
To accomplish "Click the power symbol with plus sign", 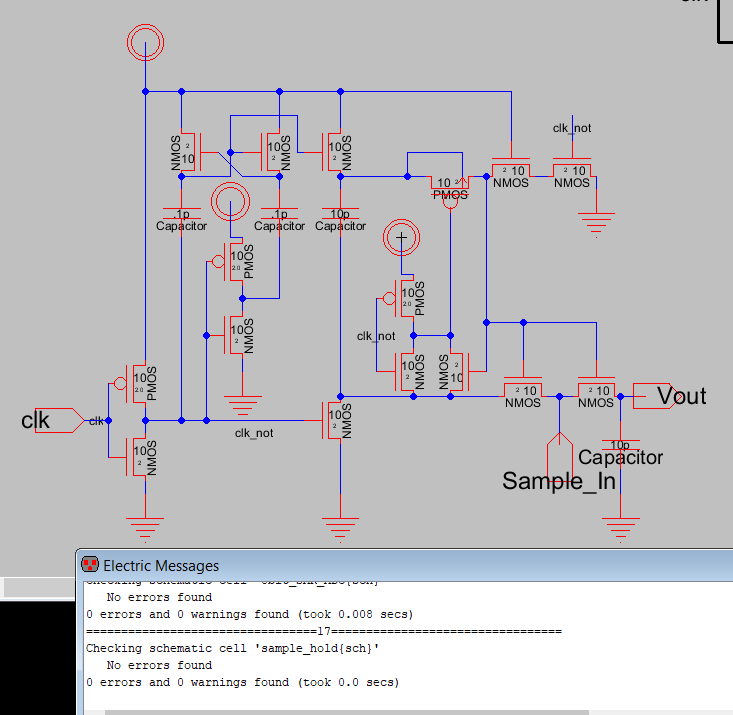I will click(402, 239).
